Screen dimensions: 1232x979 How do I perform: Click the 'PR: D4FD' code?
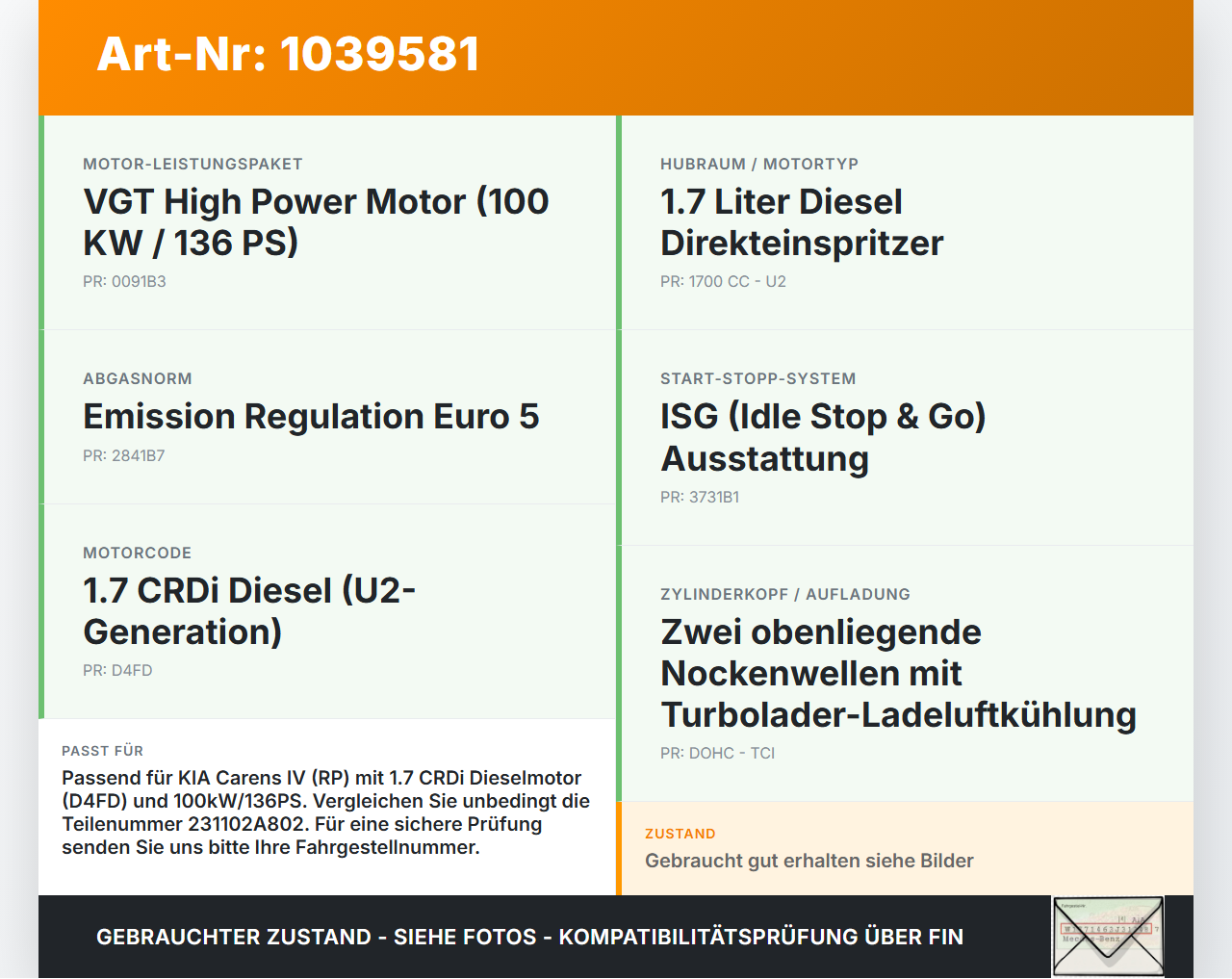coord(117,671)
